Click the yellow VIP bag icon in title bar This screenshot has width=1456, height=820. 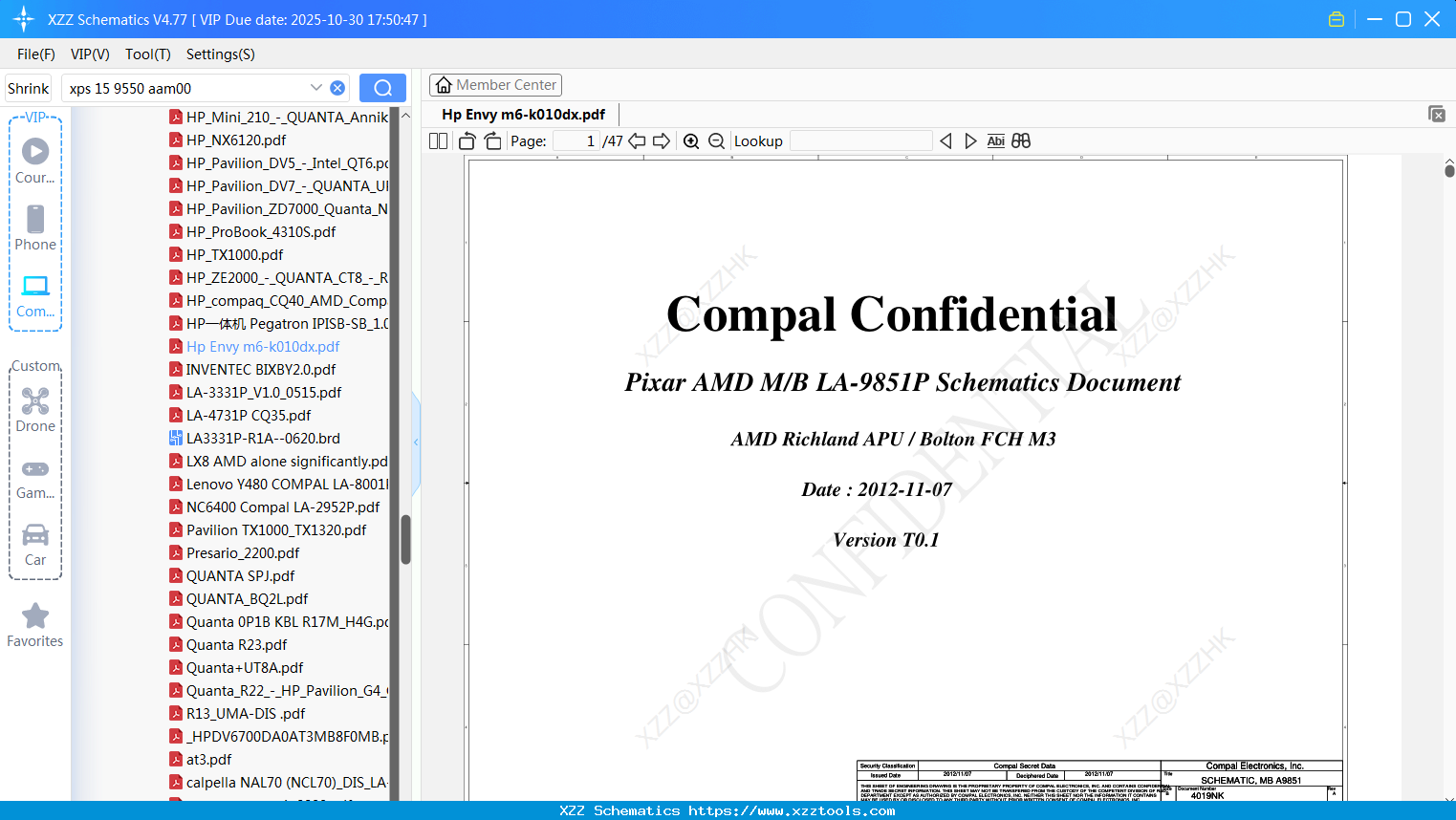[x=1336, y=19]
